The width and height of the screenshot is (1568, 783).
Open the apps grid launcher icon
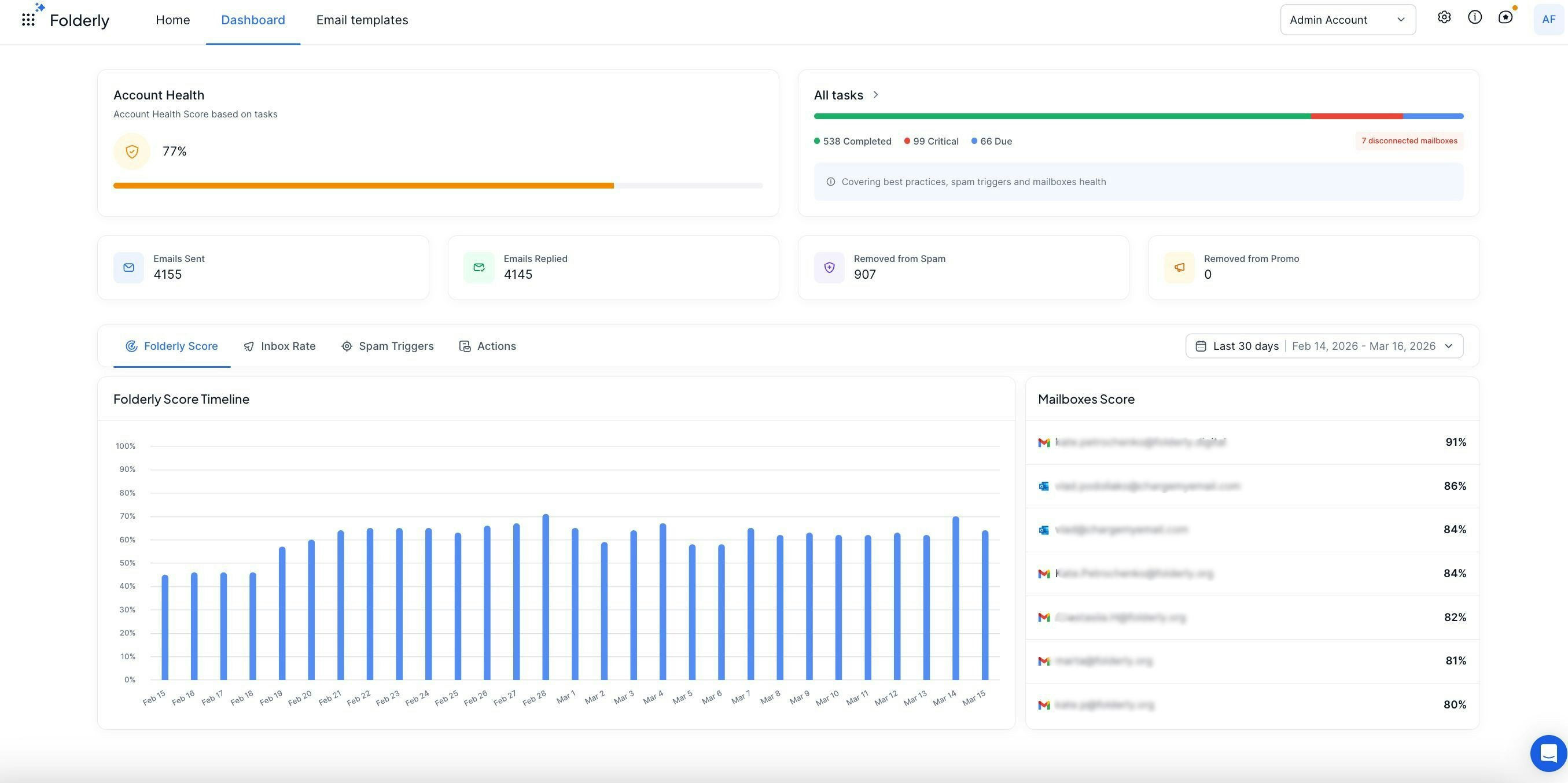[28, 20]
